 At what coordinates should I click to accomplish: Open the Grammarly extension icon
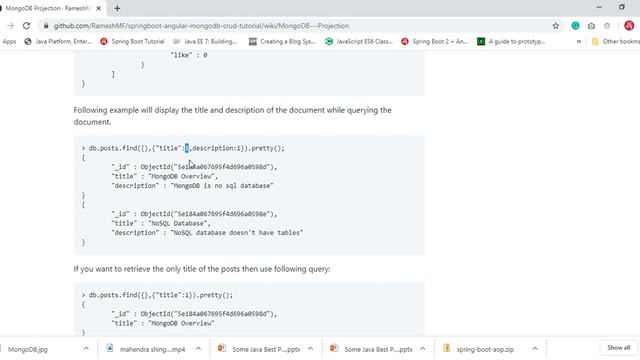coord(575,26)
